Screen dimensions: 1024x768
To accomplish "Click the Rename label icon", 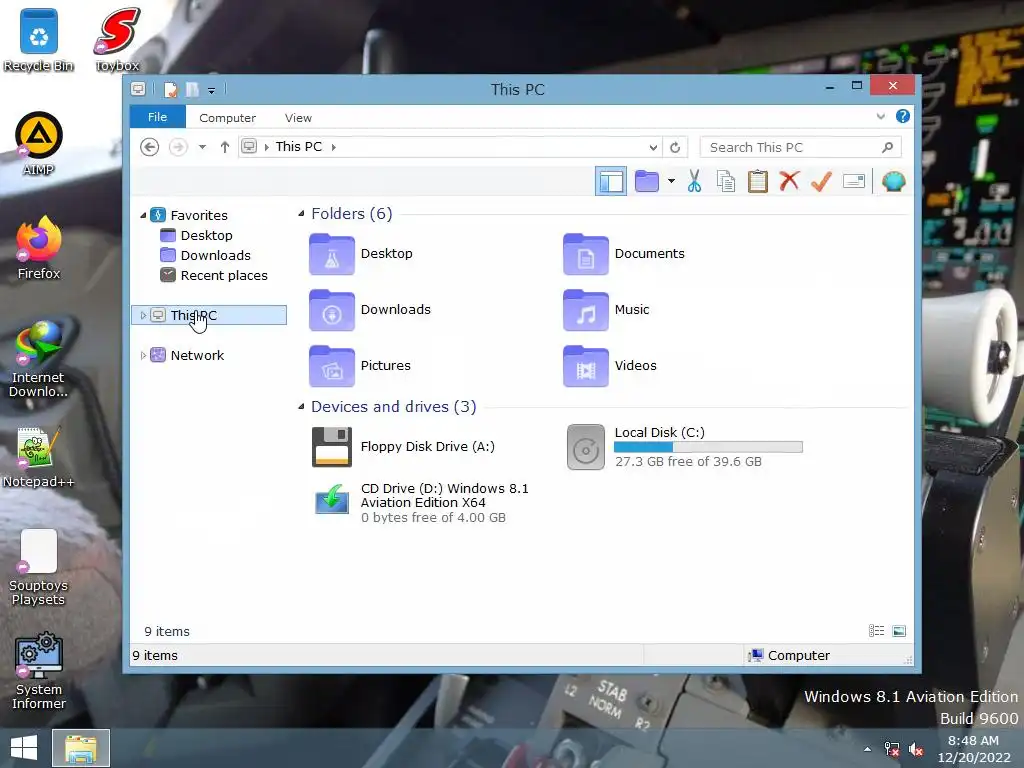I will coord(854,181).
